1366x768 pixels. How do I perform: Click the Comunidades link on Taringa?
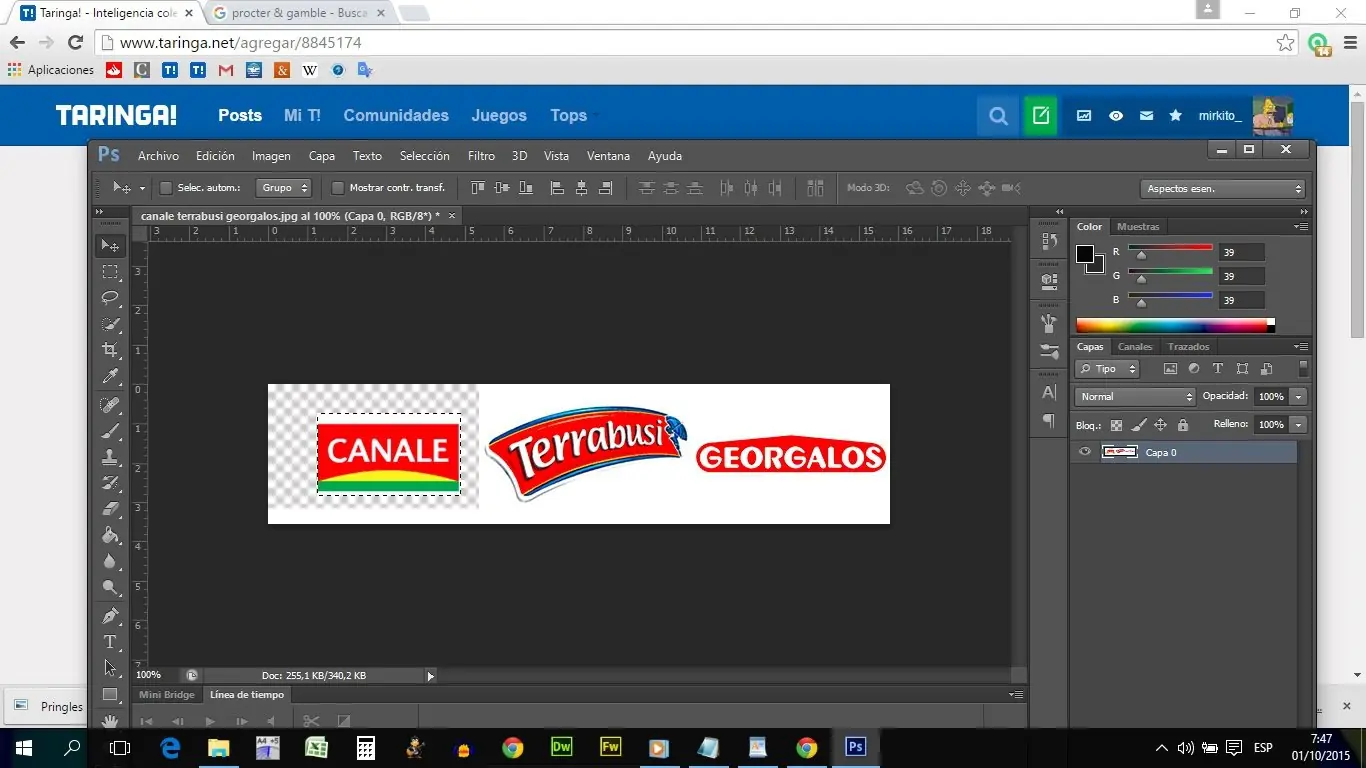[x=396, y=116]
